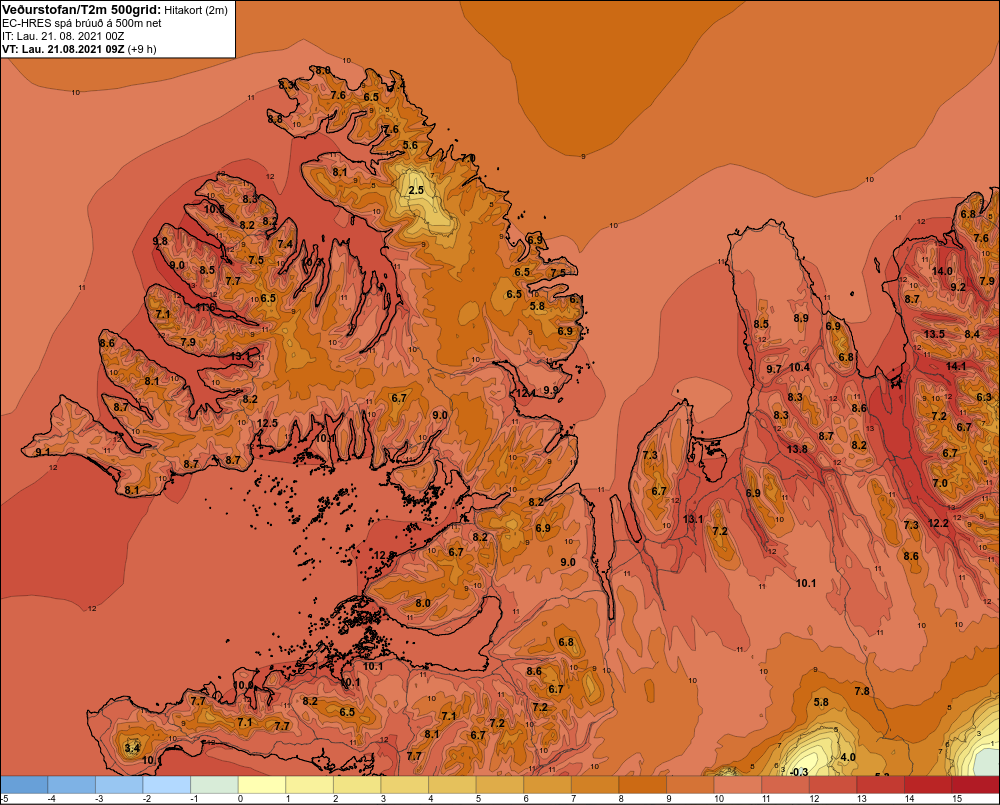Click the 11.6 temperature value
This screenshot has width=1000, height=805.
pyautogui.click(x=205, y=307)
